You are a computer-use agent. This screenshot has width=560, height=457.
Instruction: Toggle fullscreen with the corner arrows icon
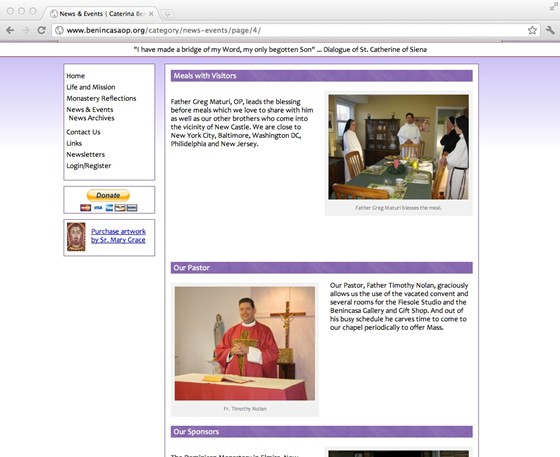(x=553, y=6)
